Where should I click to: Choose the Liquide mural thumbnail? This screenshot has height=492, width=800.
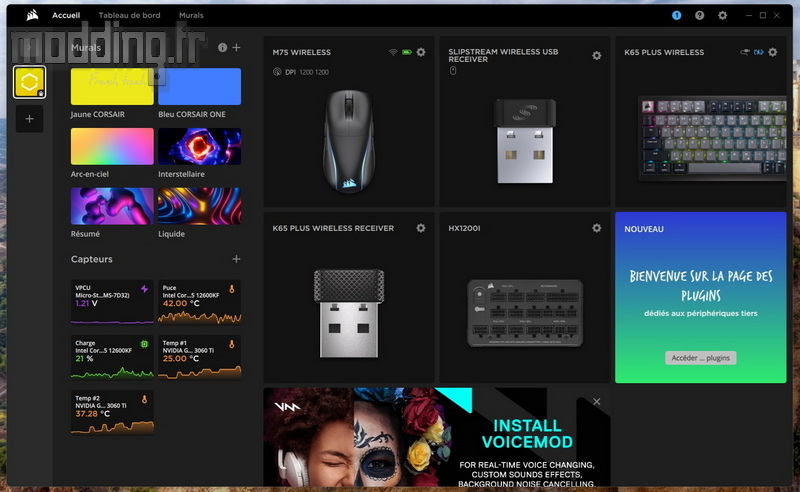[199, 206]
